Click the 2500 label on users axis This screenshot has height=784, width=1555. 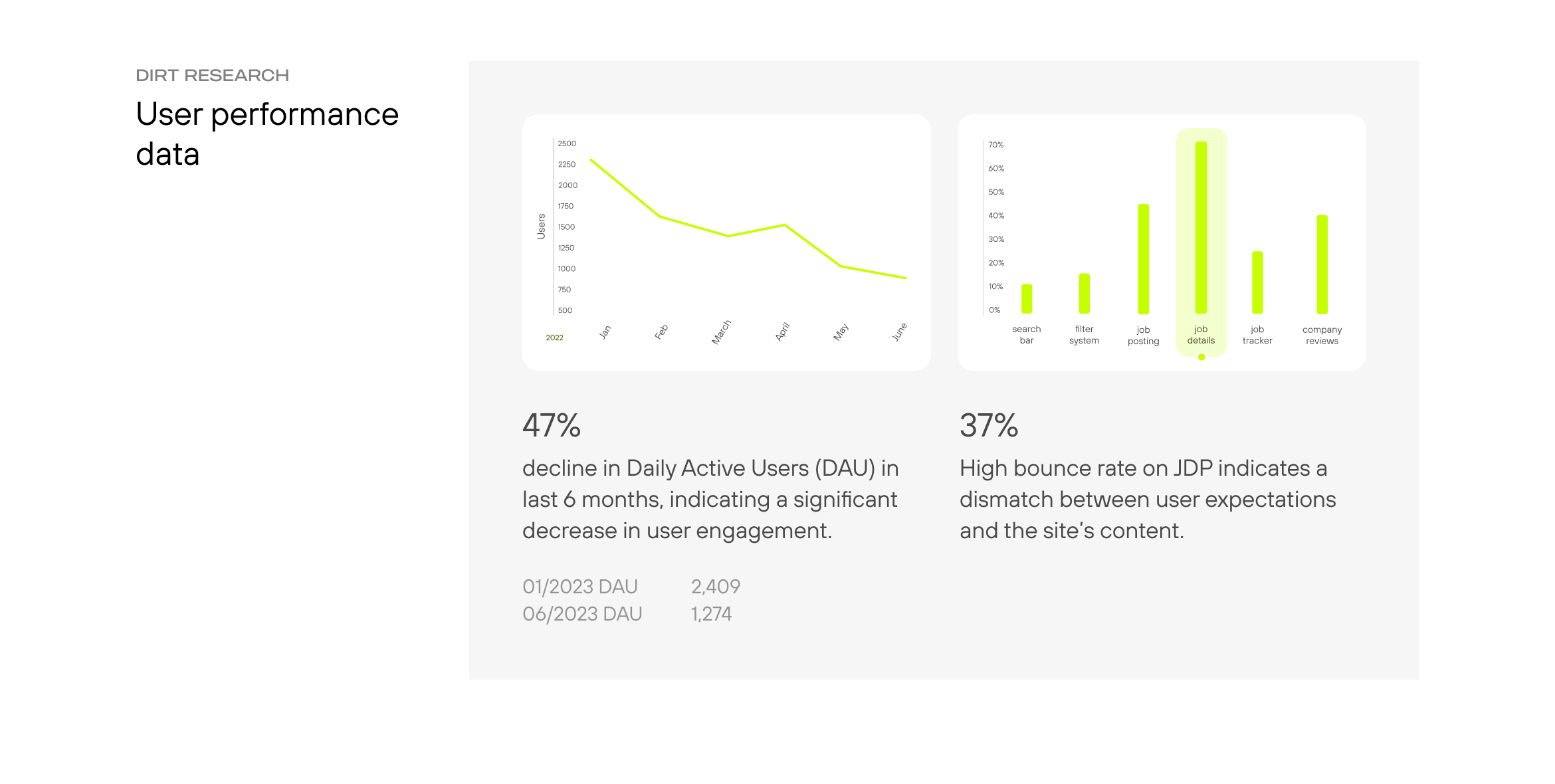point(567,144)
